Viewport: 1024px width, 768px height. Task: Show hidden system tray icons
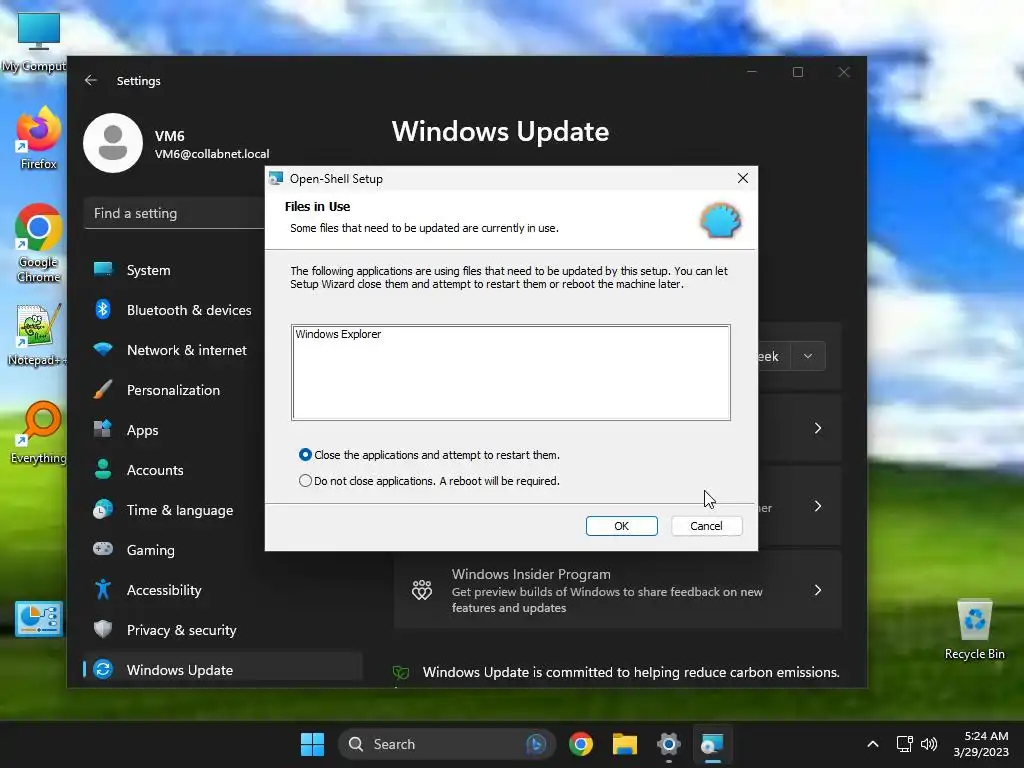[872, 744]
